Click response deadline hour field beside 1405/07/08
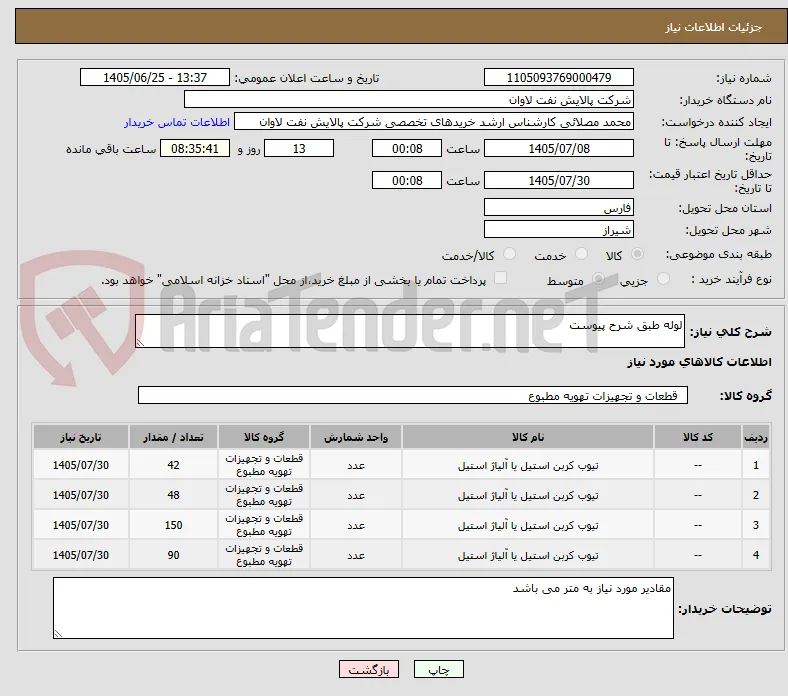Viewport: 788px width, 696px height. 407,148
